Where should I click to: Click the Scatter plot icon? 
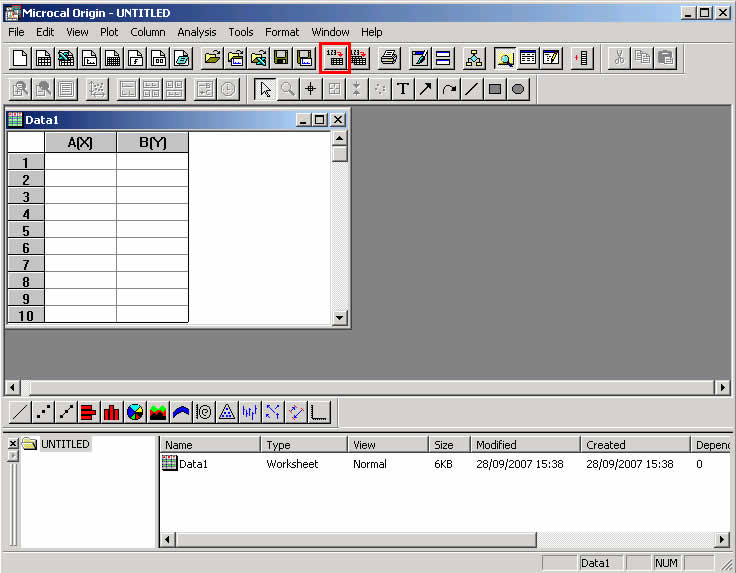[43, 412]
